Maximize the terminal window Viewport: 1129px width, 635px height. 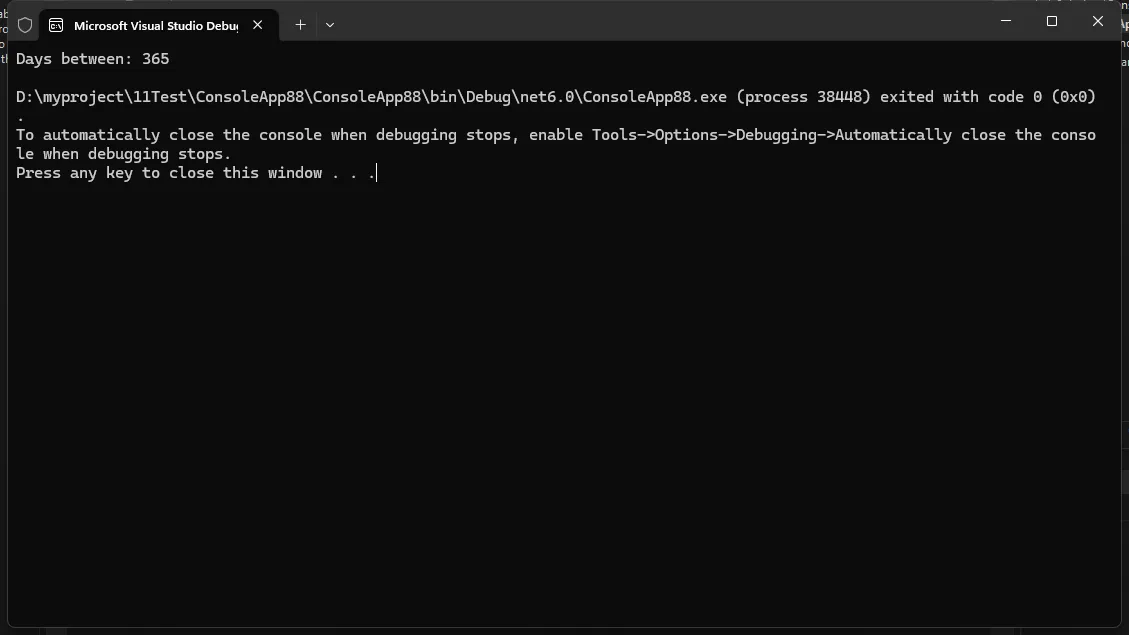tap(1051, 21)
